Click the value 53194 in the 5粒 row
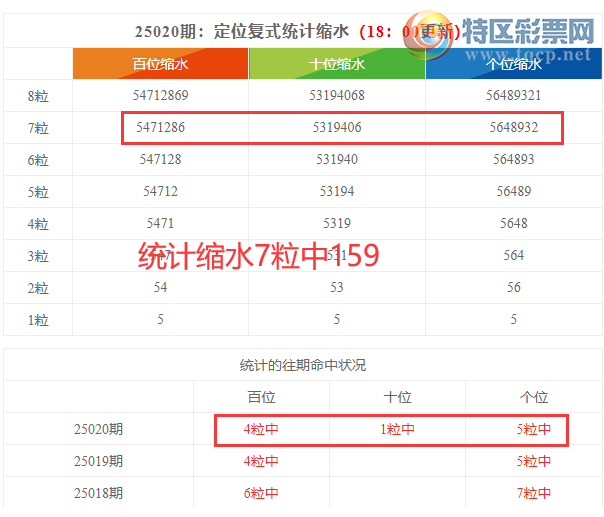Viewport: 604px width, 517px height. coord(337,191)
